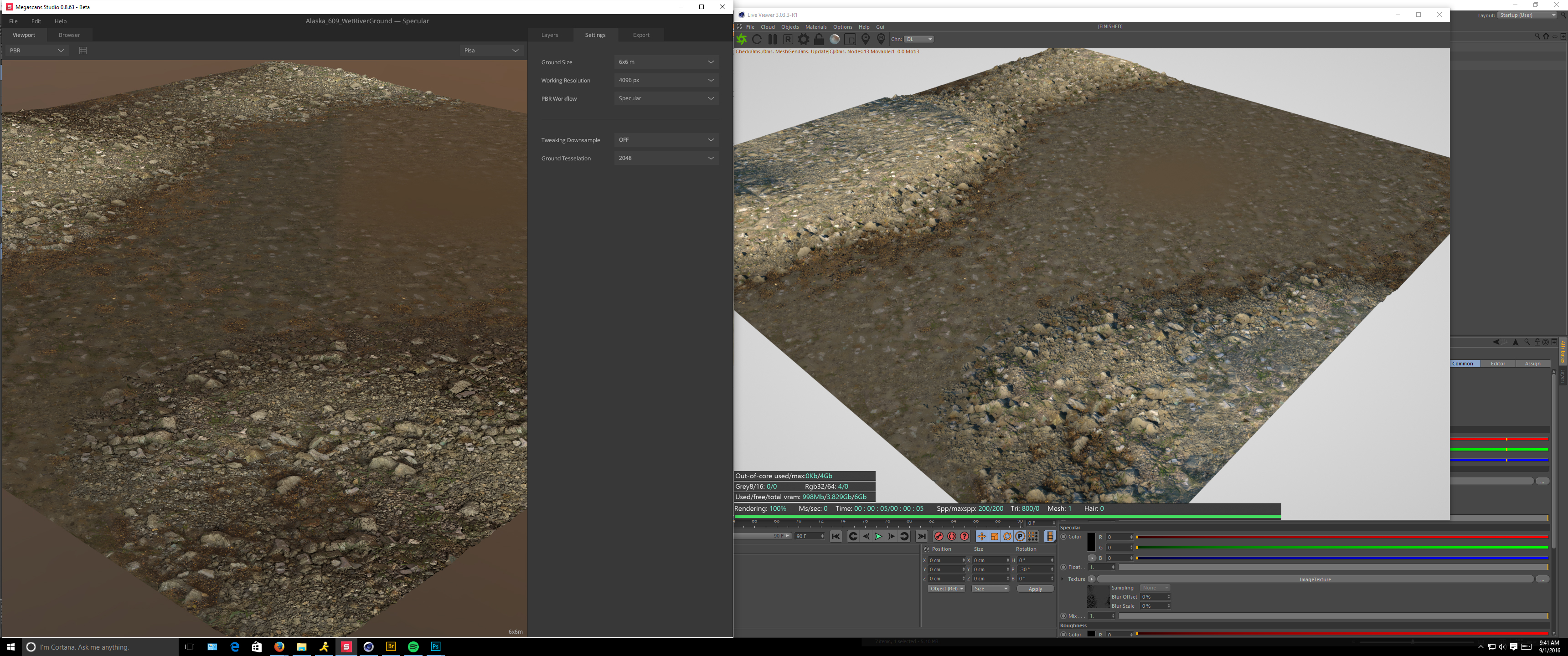Toggle the grid view icon in Megascans viewport
Image resolution: width=1568 pixels, height=656 pixels.
coord(83,51)
